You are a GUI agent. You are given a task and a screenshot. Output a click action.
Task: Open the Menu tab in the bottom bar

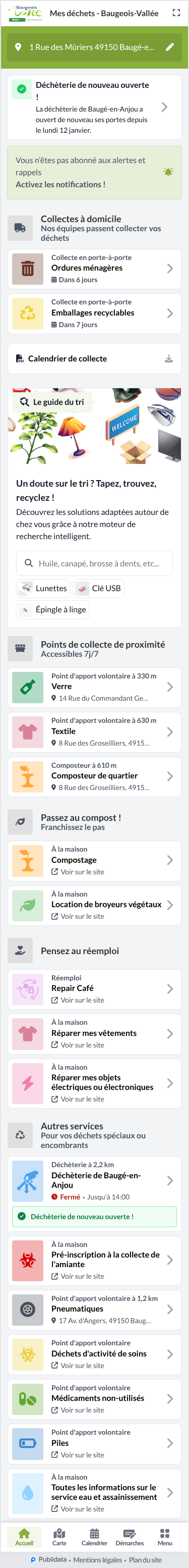click(x=165, y=1537)
